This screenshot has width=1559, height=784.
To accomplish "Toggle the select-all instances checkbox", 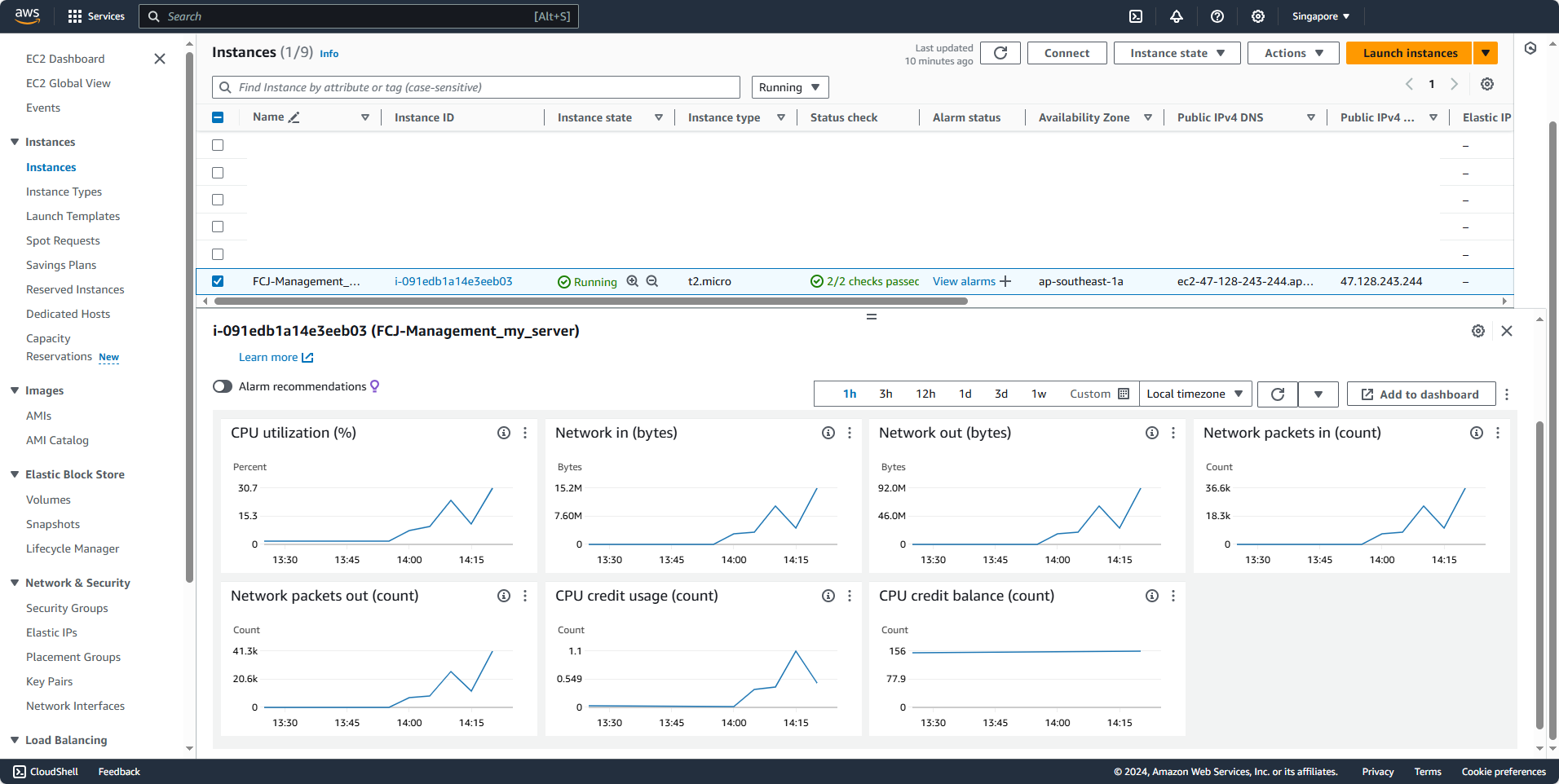I will [x=218, y=117].
